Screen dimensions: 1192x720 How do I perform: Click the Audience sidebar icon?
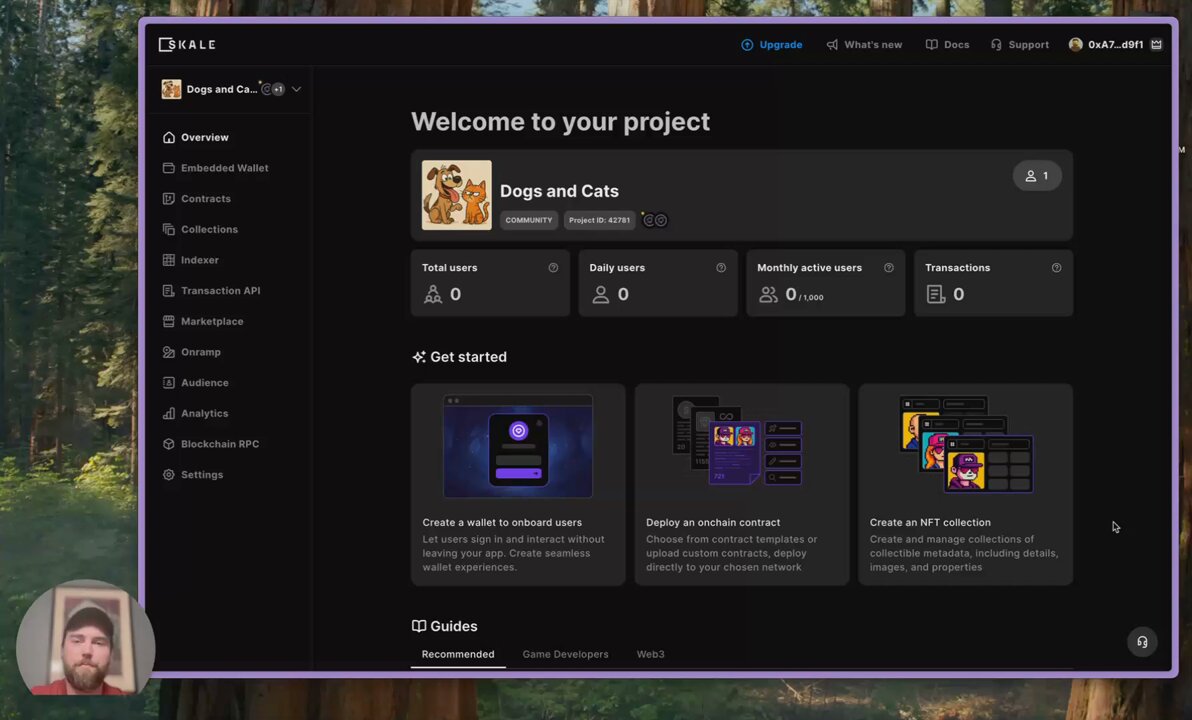click(x=169, y=382)
